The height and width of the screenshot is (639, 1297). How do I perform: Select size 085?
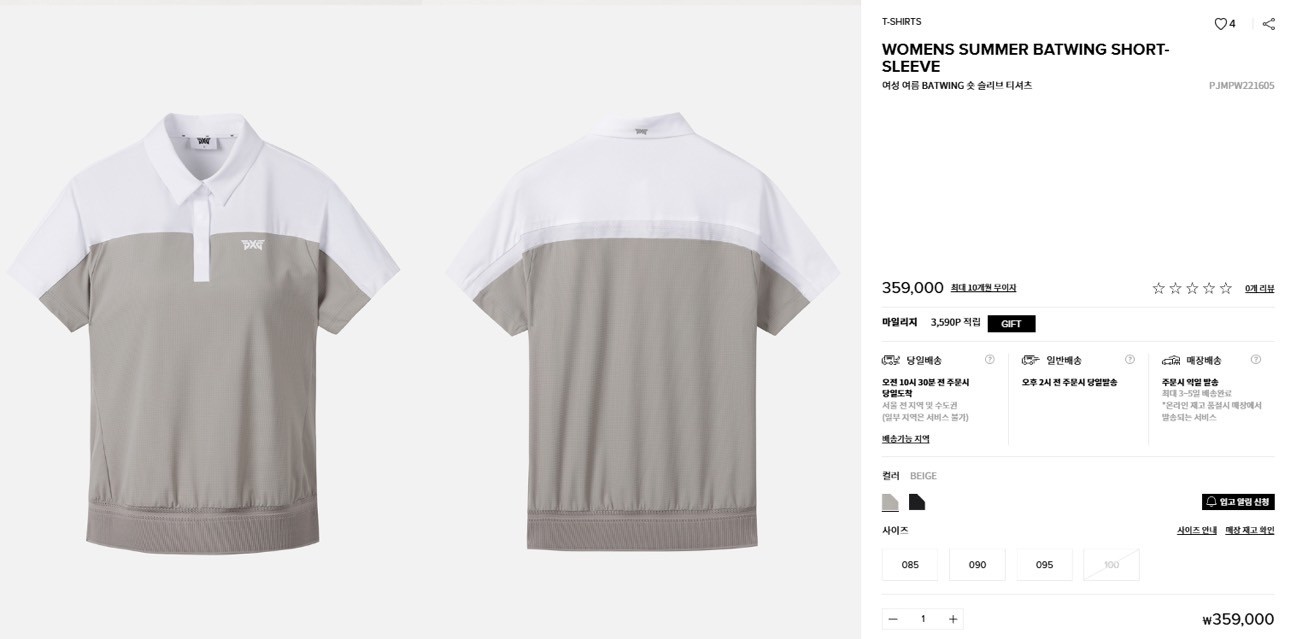pos(910,565)
